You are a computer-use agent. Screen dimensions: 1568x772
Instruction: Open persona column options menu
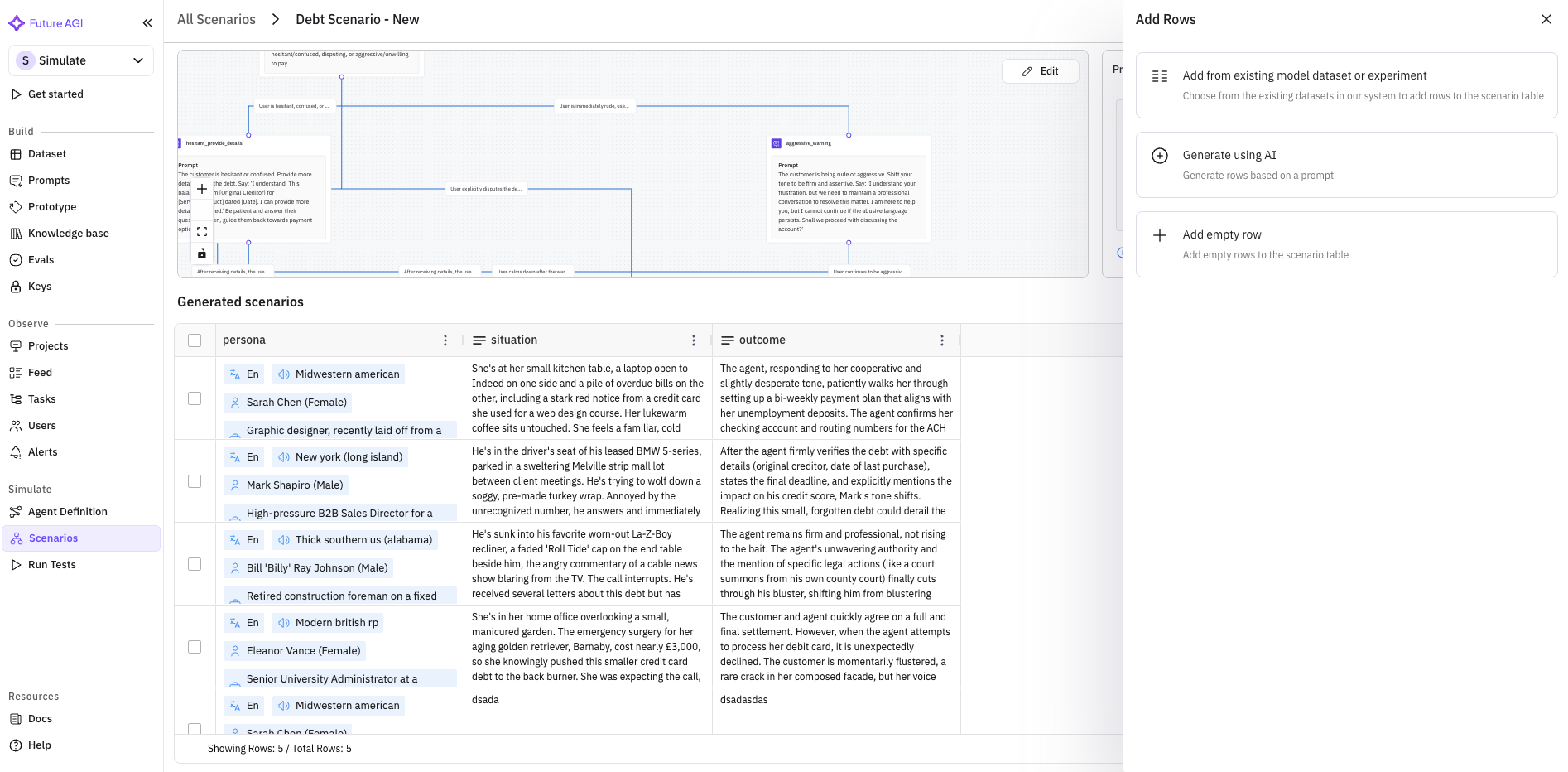coord(445,340)
